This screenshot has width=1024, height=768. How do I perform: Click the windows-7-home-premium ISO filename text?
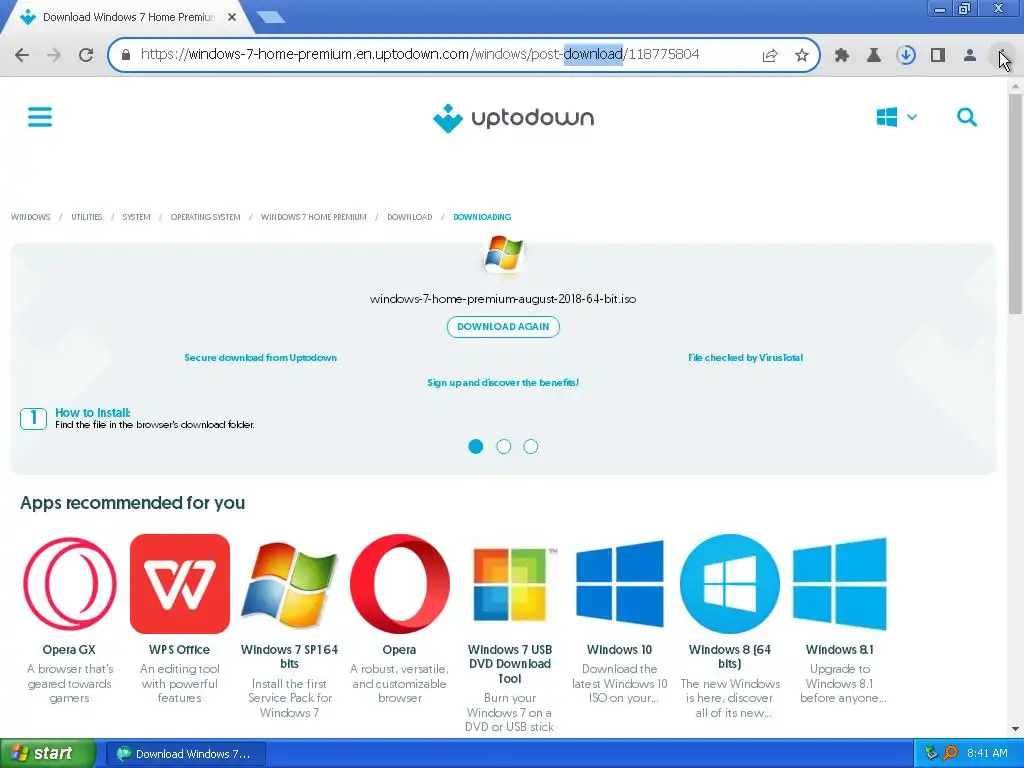coord(503,299)
